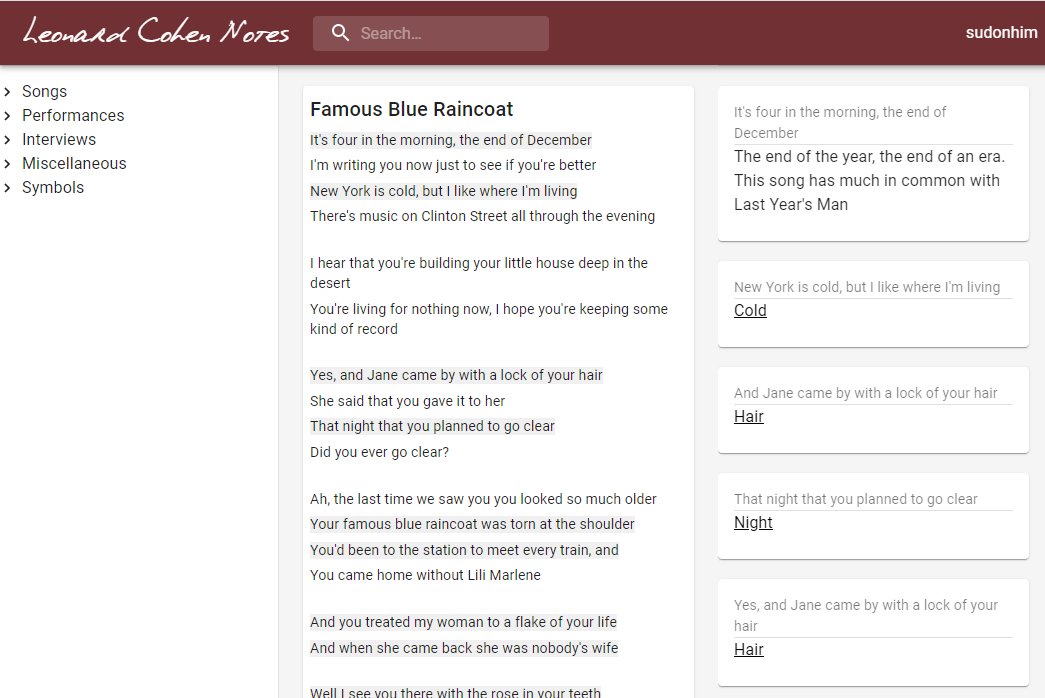The height and width of the screenshot is (698, 1045).
Task: Open the Hair link under 'And Jane came by'
Action: click(748, 417)
